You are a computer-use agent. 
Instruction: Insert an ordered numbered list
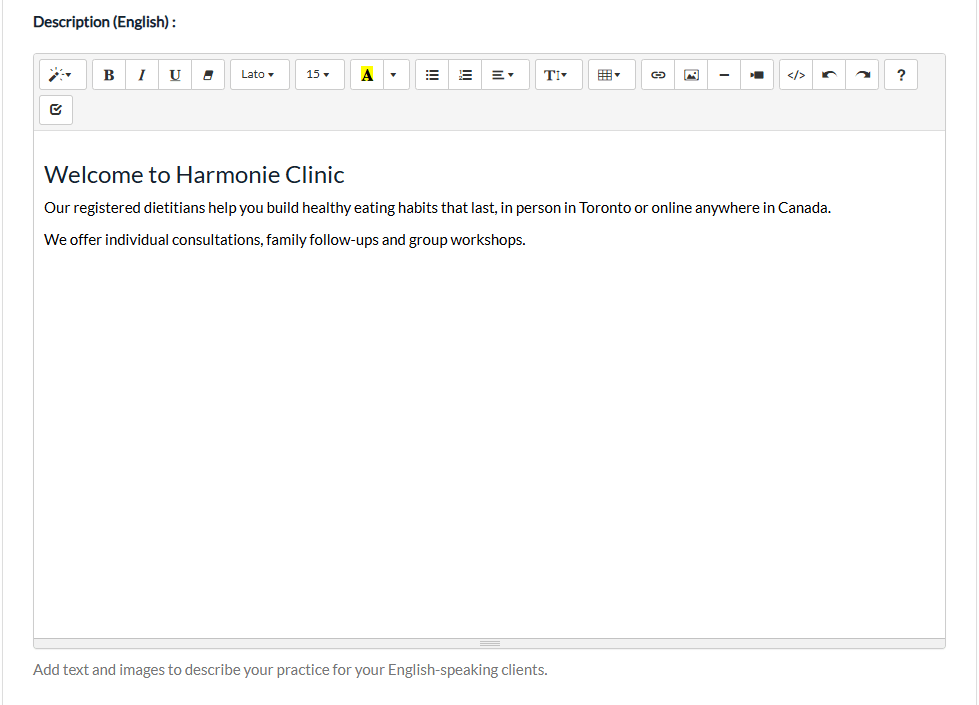click(465, 75)
